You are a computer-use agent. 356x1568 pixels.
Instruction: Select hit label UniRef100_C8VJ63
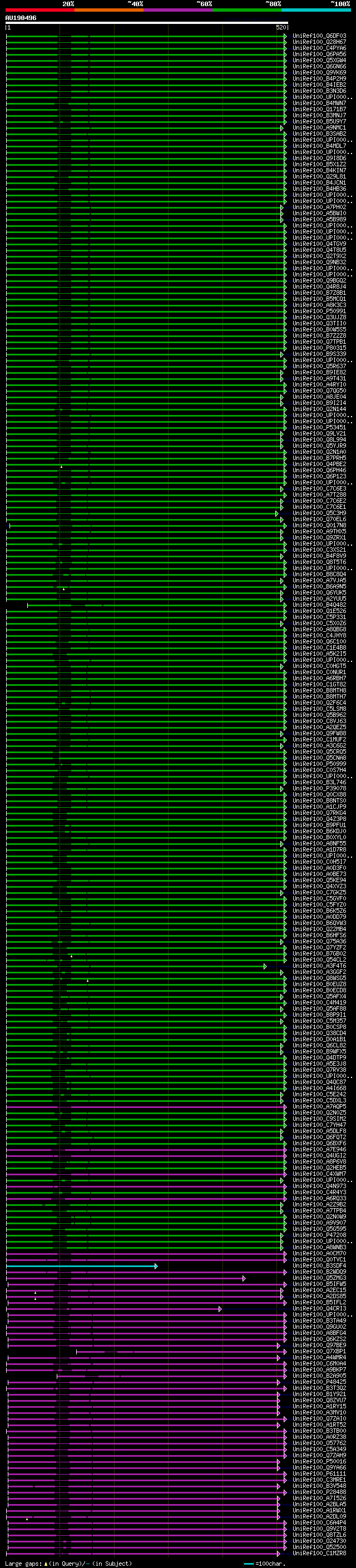(x=319, y=721)
